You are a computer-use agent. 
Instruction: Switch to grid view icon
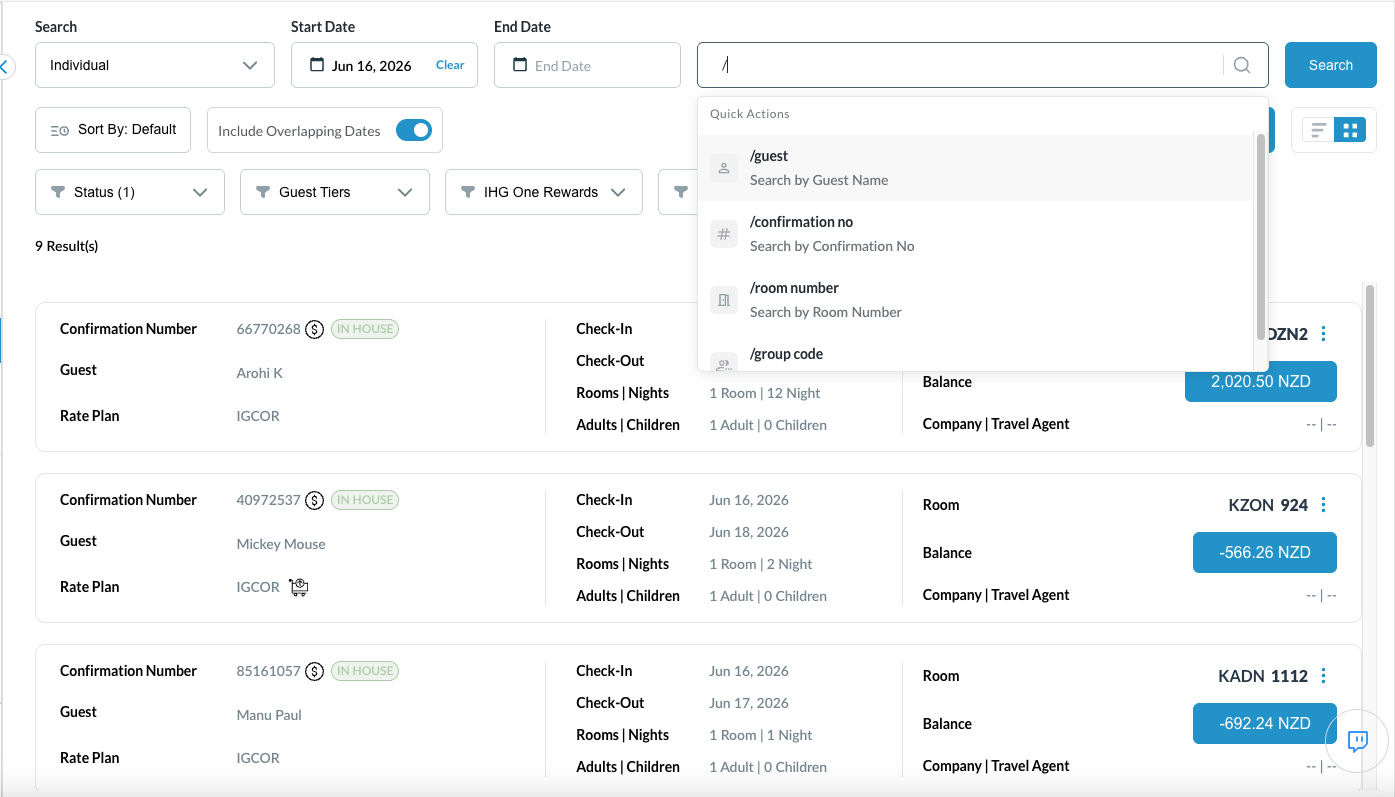pos(1350,130)
